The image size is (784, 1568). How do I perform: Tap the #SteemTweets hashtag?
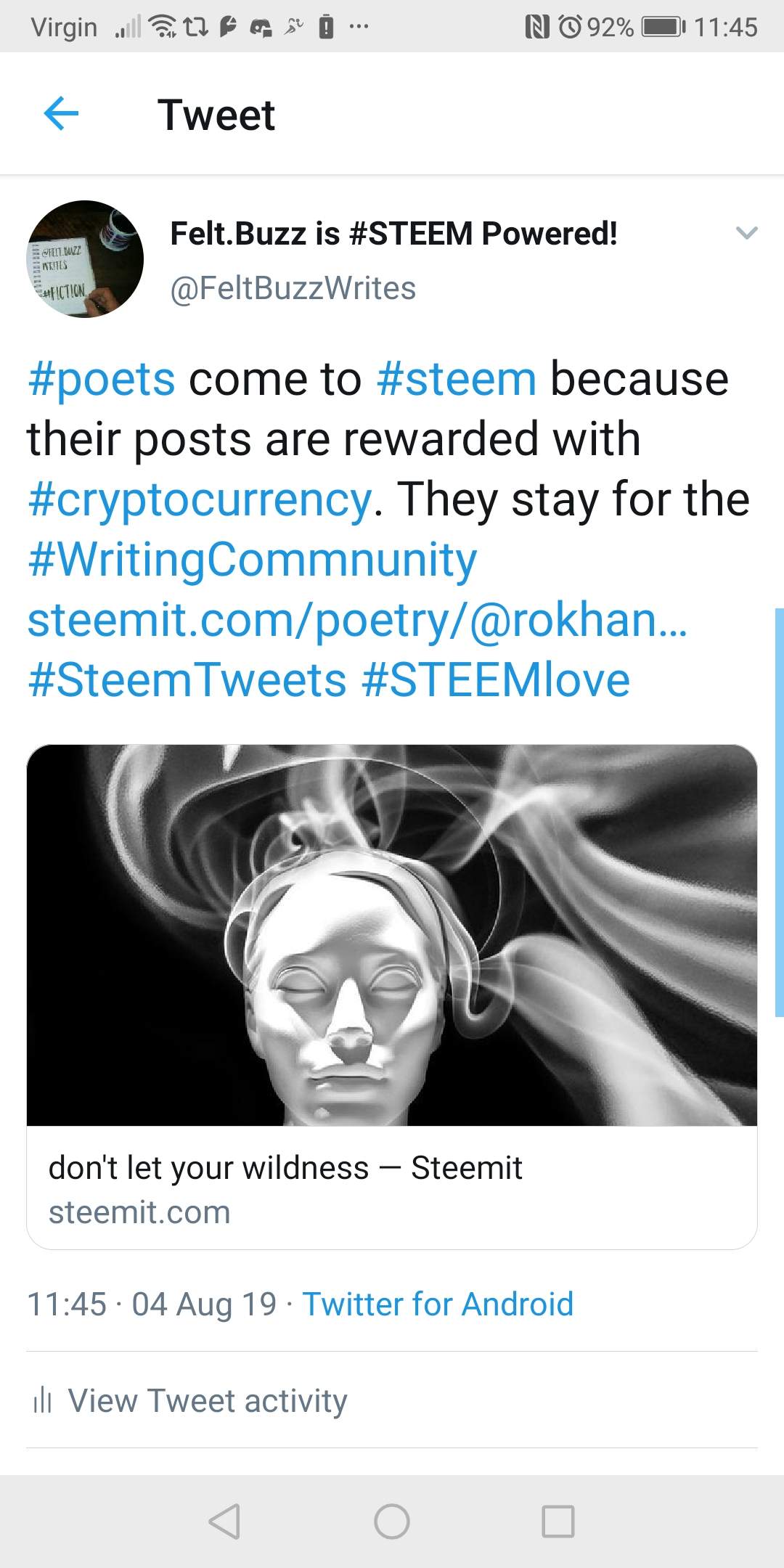click(x=187, y=680)
